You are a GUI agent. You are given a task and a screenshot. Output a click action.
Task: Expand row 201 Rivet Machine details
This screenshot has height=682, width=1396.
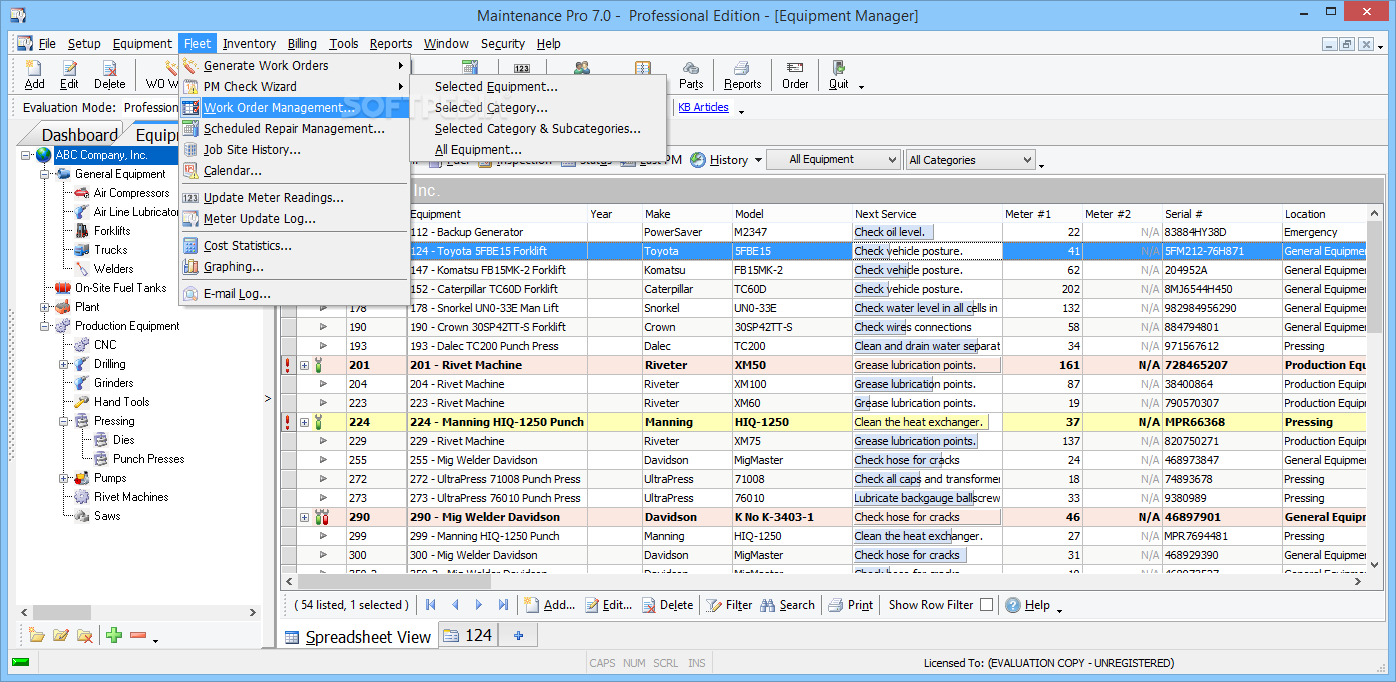304,365
